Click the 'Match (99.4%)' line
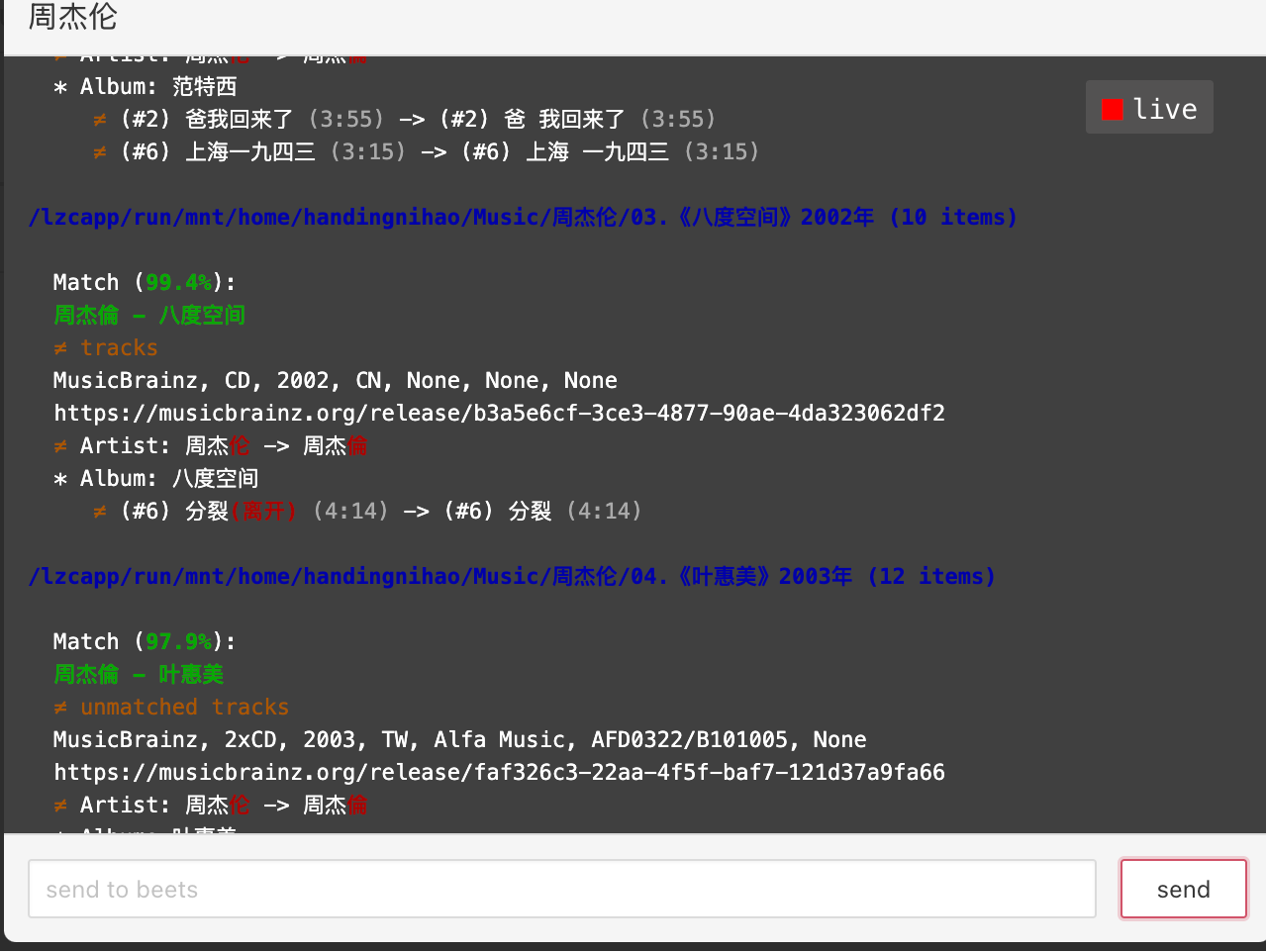 [x=145, y=282]
